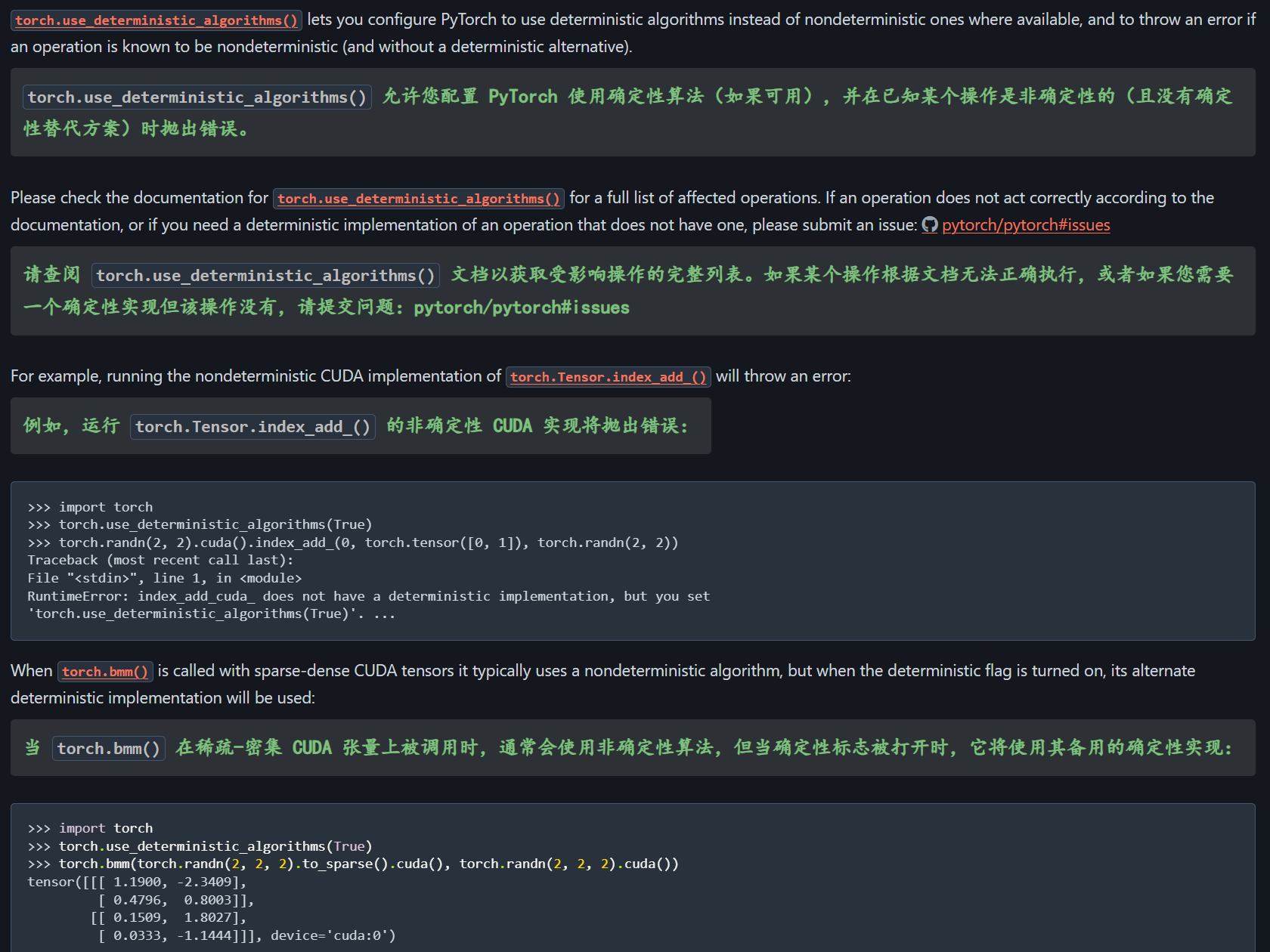Click Chinese text 'pytorch/pytorch#issues' in translation block

point(522,308)
